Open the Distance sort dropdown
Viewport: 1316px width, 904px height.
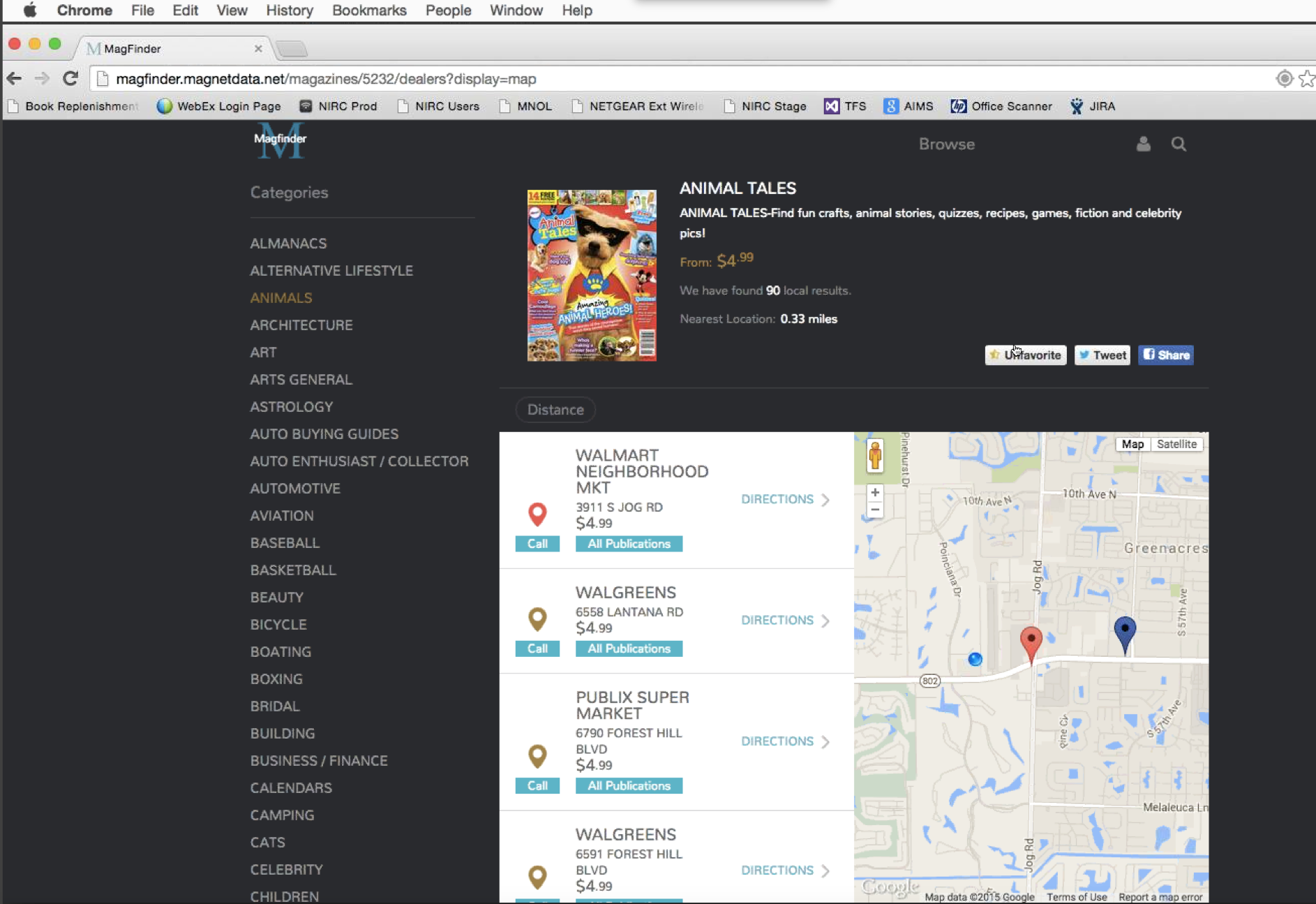click(x=555, y=410)
